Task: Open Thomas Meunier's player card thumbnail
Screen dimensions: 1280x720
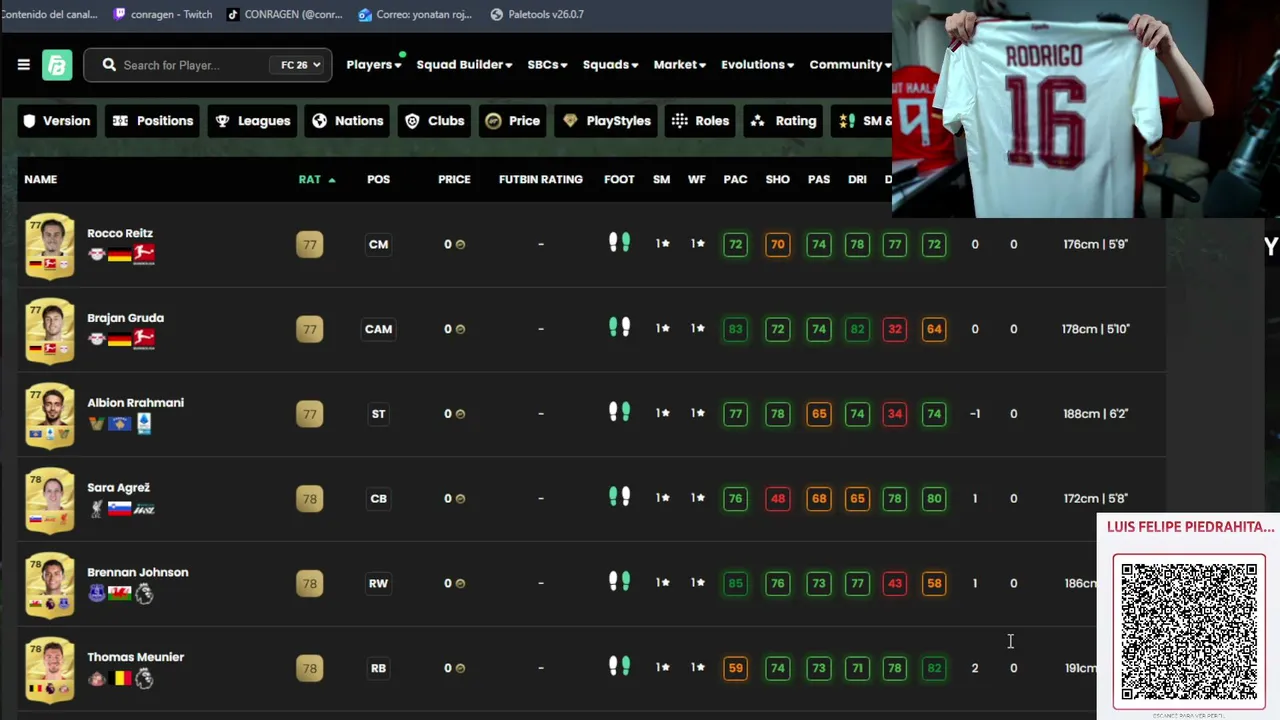Action: coord(50,670)
